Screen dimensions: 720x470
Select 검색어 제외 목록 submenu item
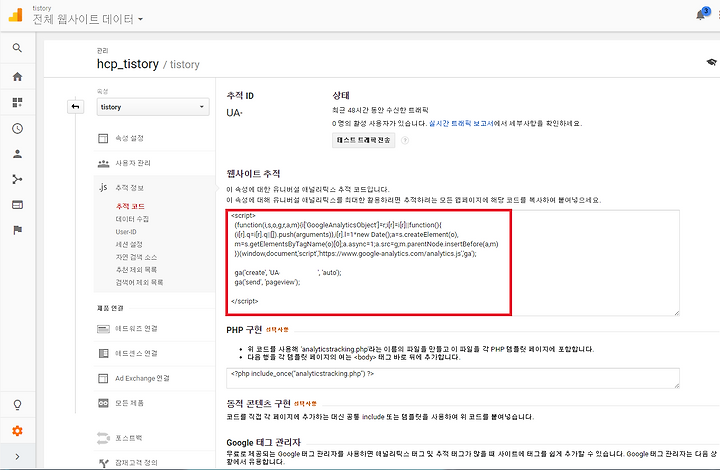click(140, 282)
